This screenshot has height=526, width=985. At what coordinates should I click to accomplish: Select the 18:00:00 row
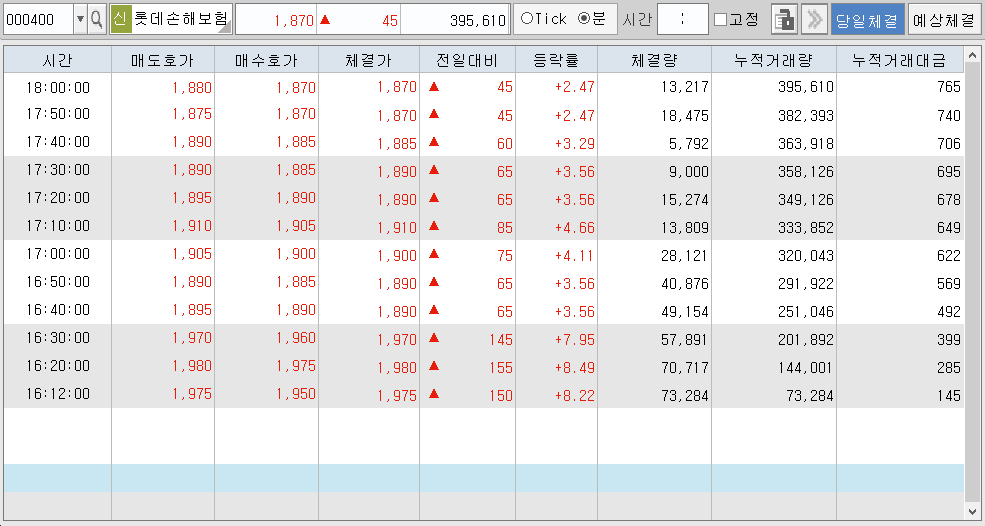click(58, 87)
